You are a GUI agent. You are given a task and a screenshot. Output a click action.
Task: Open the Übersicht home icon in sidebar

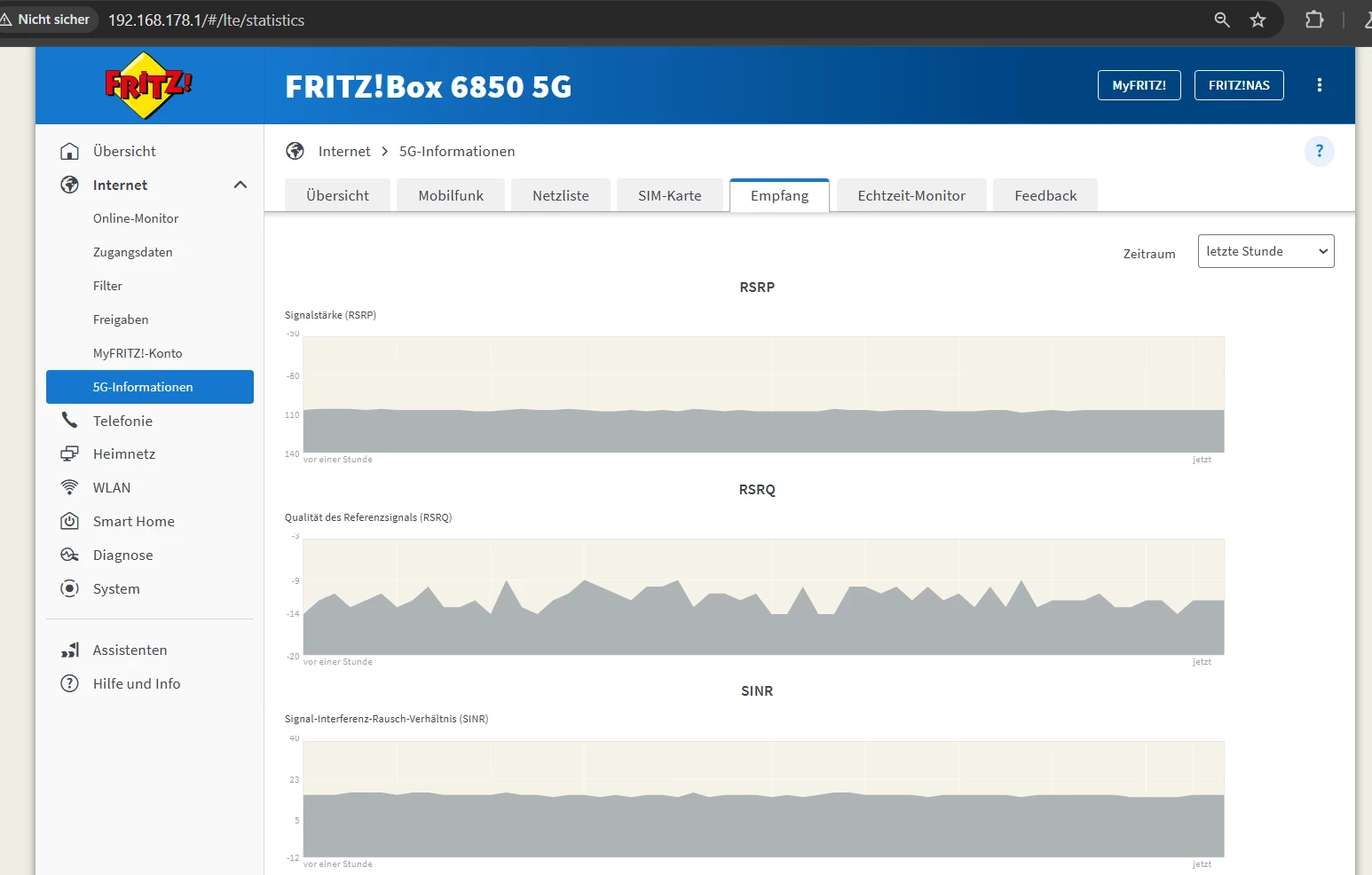69,151
